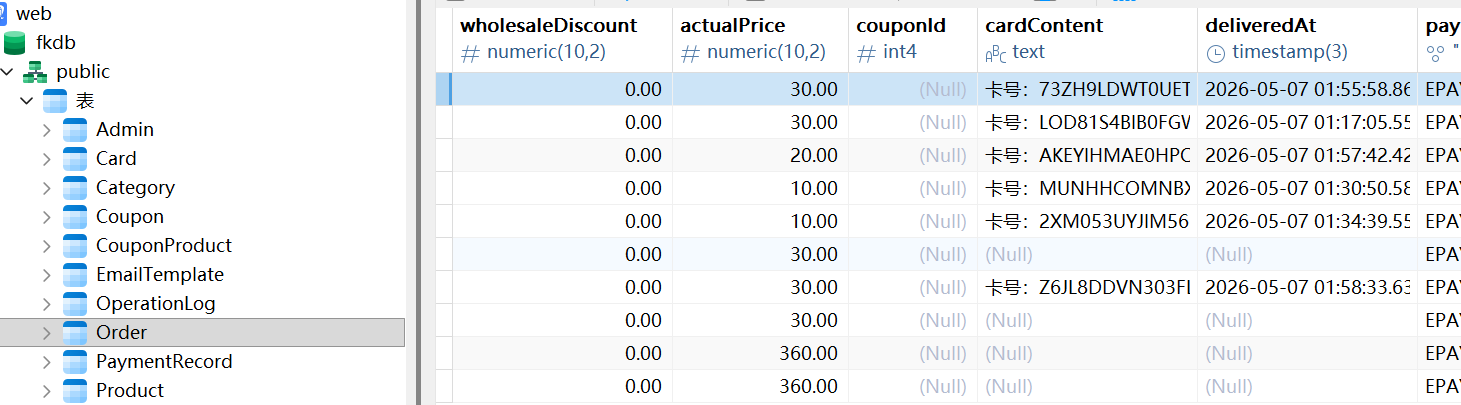This screenshot has width=1461, height=405.
Task: Click the EmailTemplate table icon
Action: tap(75, 275)
